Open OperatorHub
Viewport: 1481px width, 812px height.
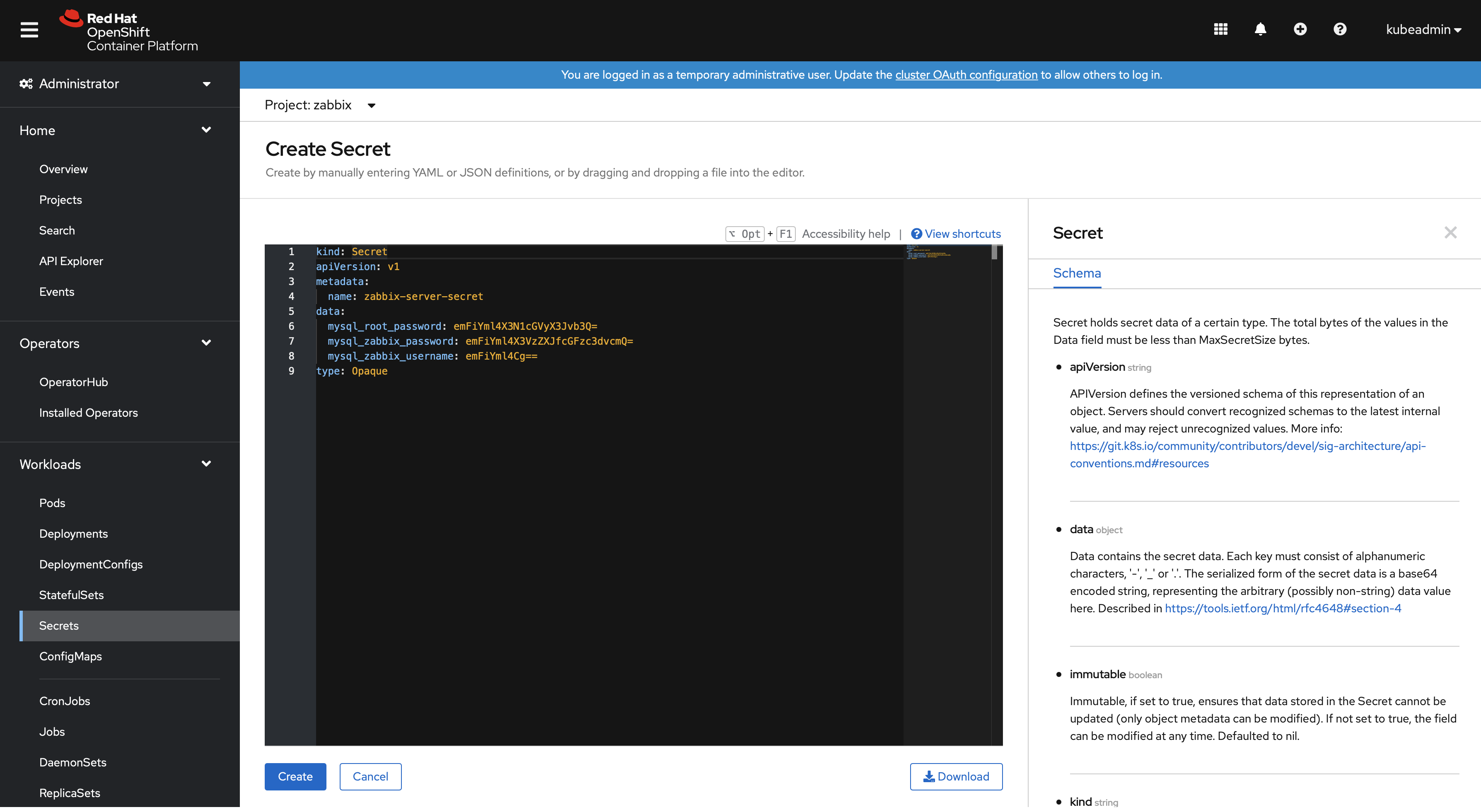pos(74,382)
